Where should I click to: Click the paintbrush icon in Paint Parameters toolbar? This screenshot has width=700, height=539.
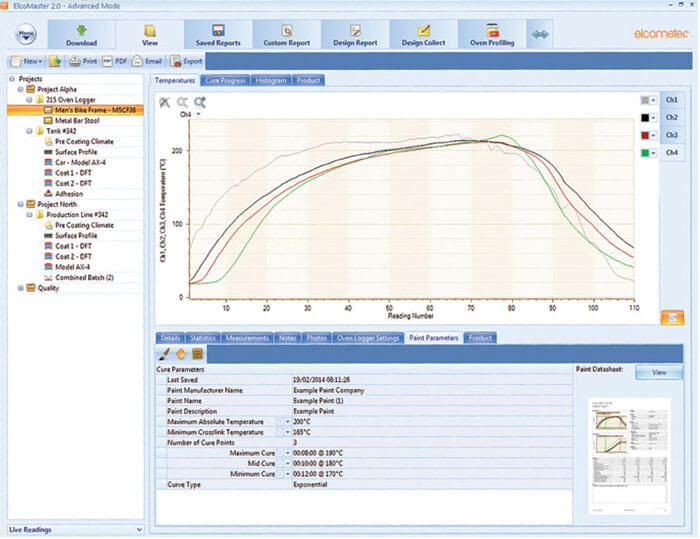[x=165, y=354]
